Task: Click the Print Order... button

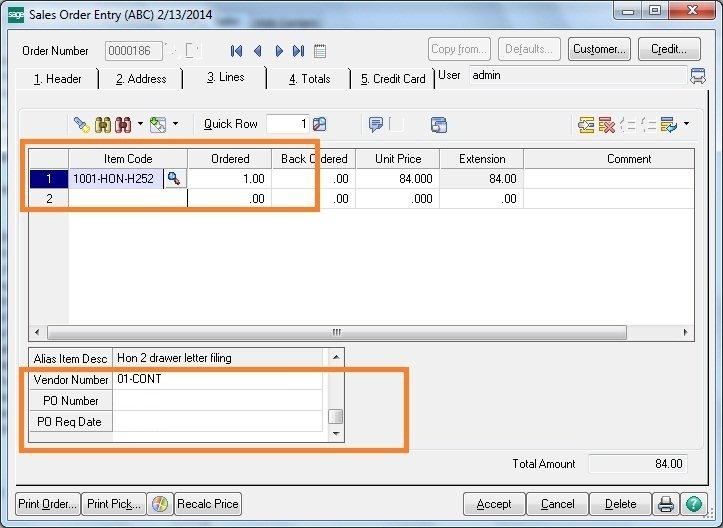Action: (48, 504)
